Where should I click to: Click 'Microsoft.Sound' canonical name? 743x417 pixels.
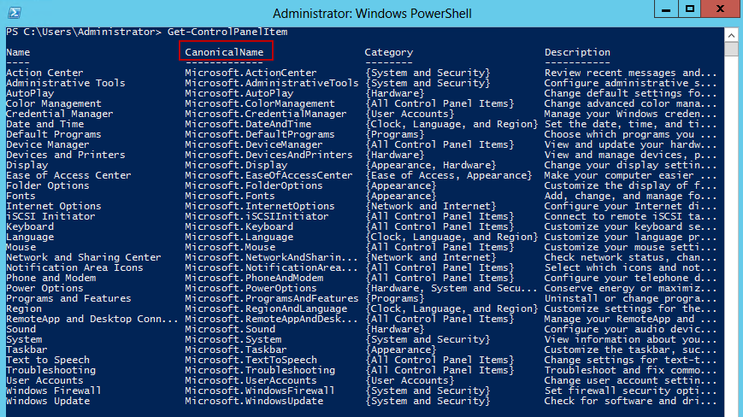(x=230, y=329)
